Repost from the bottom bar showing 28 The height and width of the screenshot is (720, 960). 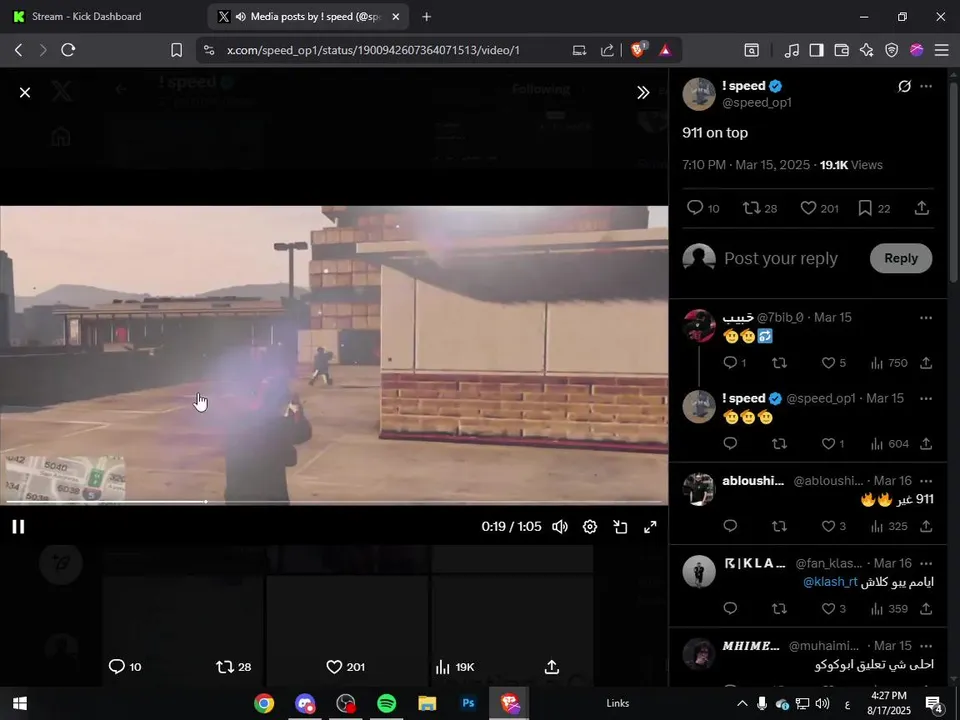pyautogui.click(x=234, y=667)
